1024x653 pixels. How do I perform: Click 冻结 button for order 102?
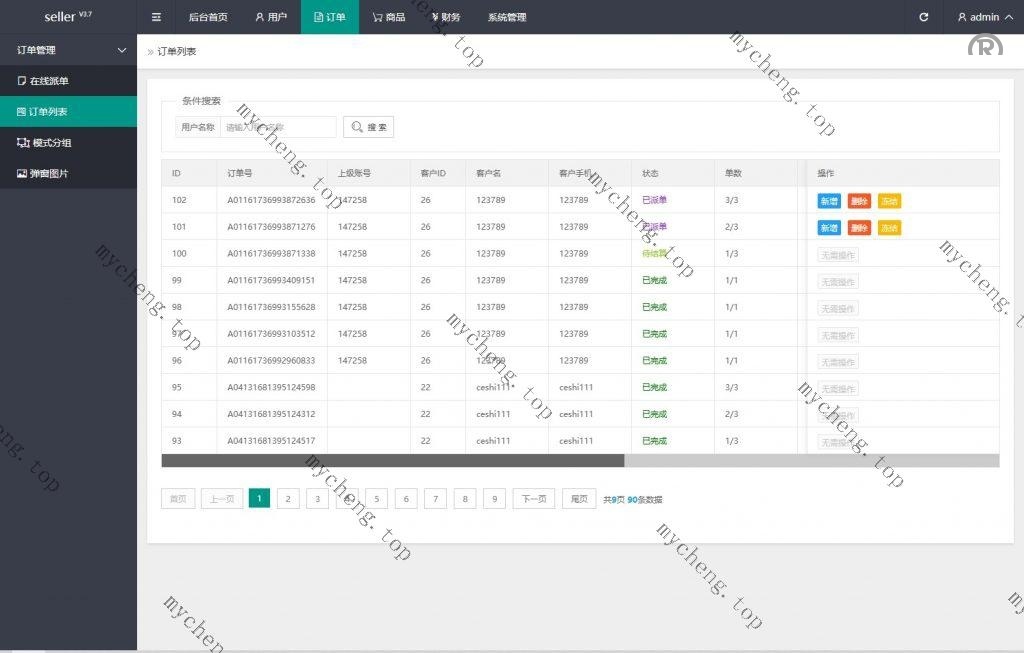tap(889, 201)
